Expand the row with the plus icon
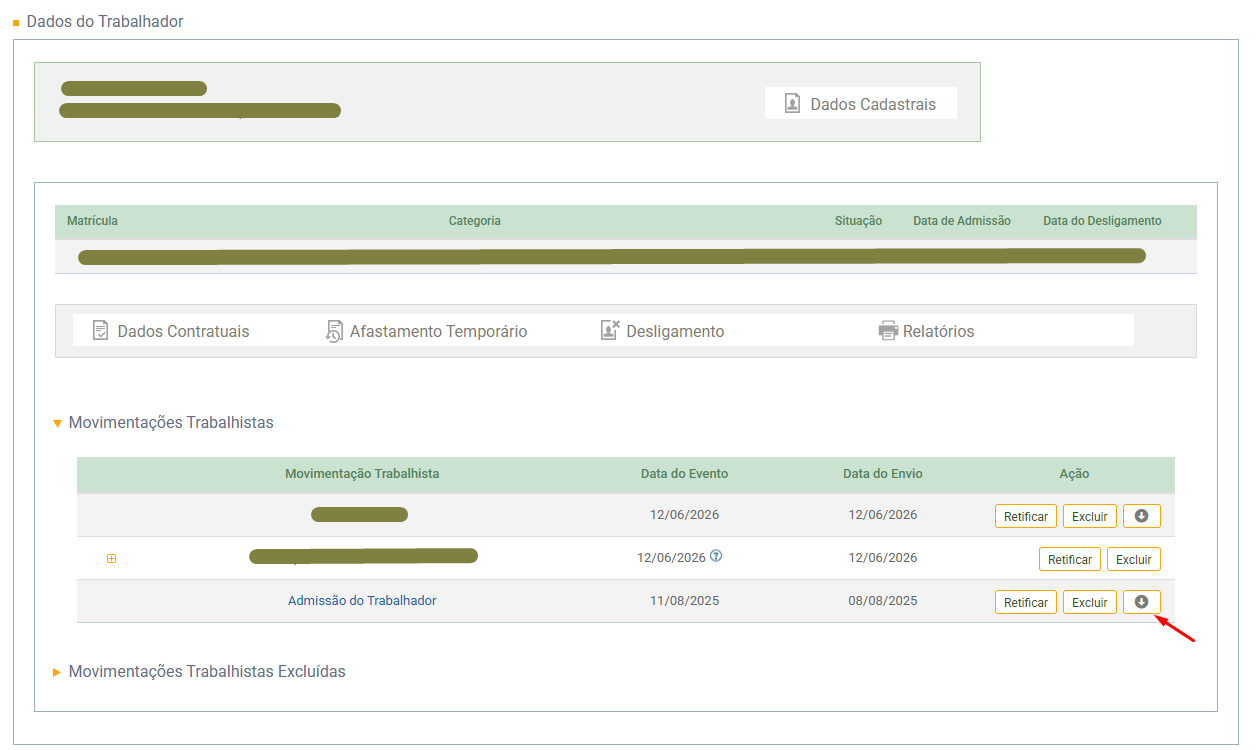Viewport: 1257px width, 750px height. (111, 558)
